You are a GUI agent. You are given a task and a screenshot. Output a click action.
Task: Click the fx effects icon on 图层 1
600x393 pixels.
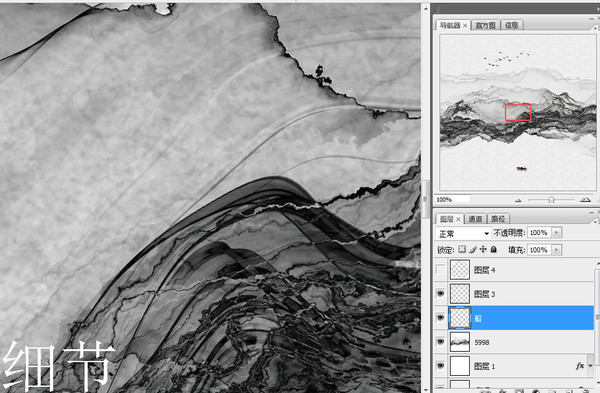coord(580,366)
